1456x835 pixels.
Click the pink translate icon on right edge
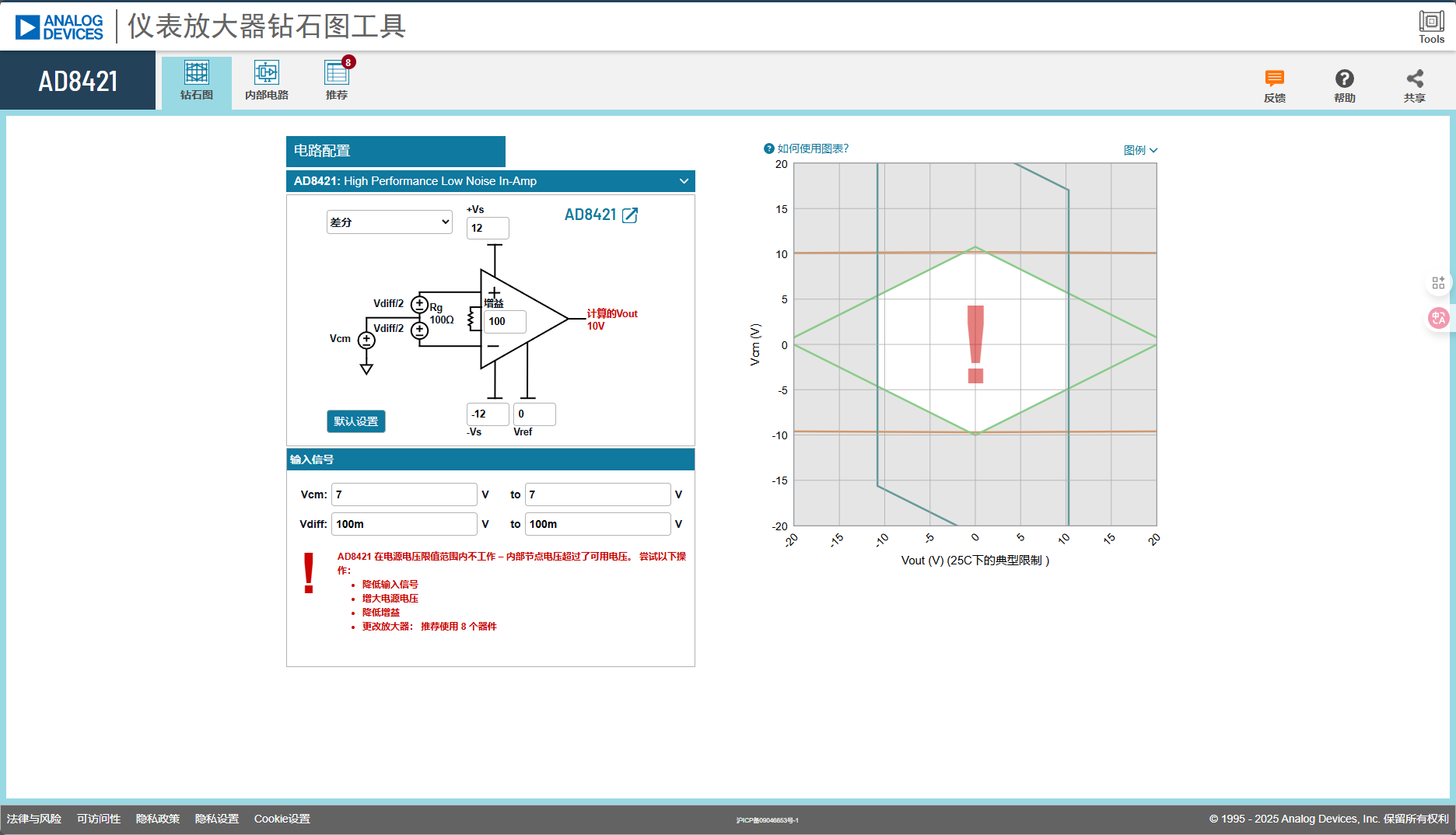1438,318
